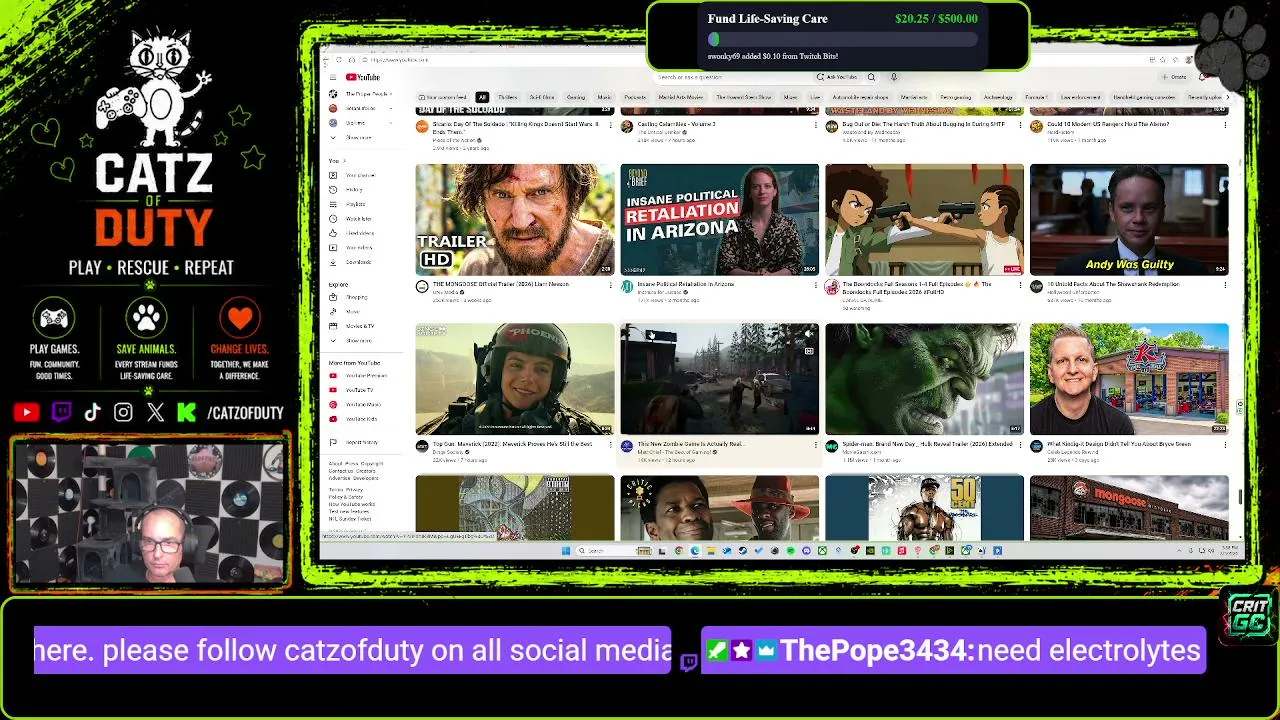Show more topic chips with the right arrow
Screen dimensions: 1280x720
coord(1227,97)
